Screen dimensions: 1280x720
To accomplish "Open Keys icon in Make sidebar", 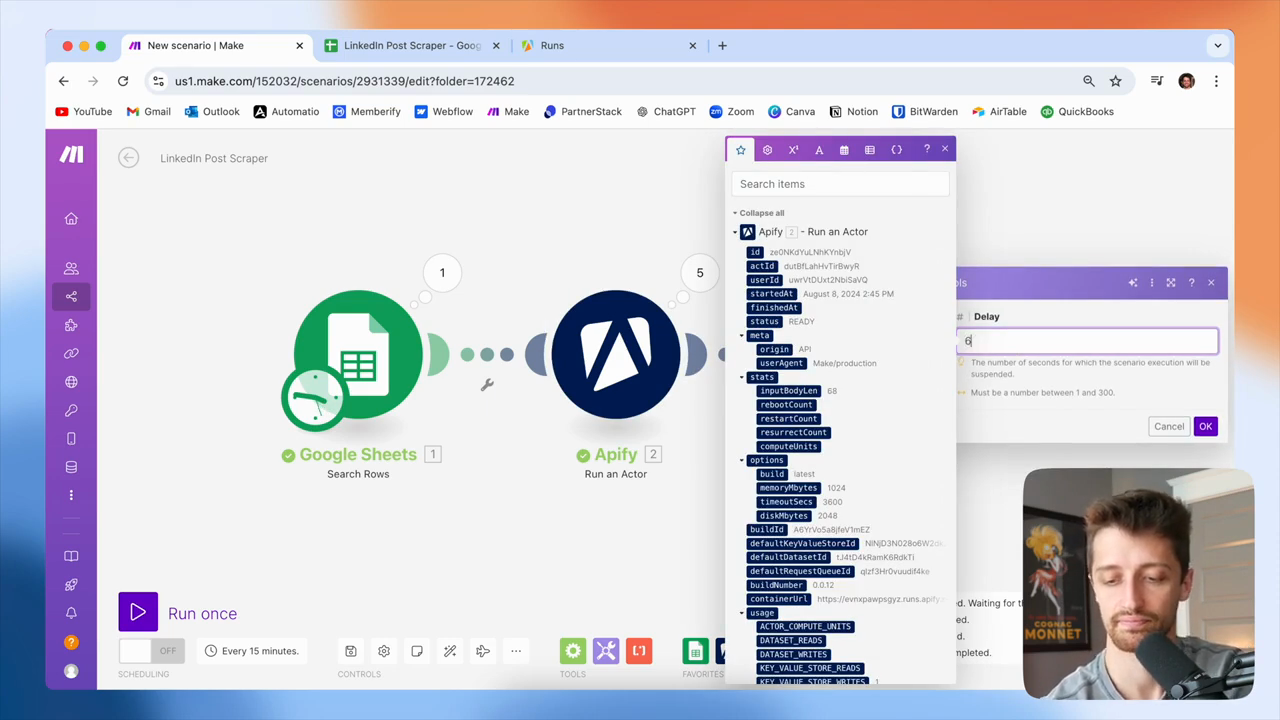I will (x=71, y=410).
